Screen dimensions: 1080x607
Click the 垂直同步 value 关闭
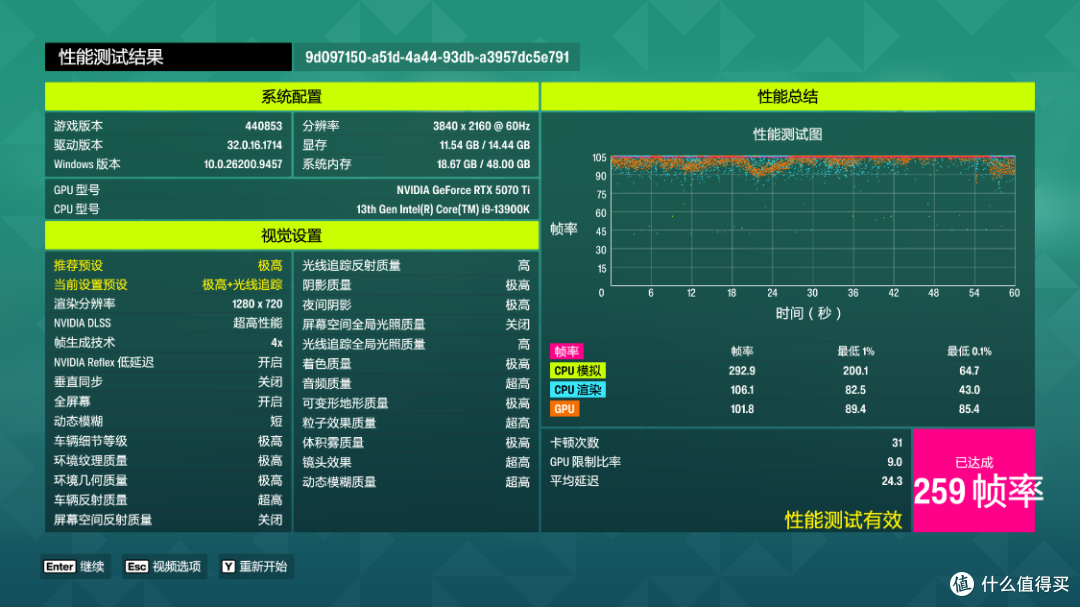(270, 382)
